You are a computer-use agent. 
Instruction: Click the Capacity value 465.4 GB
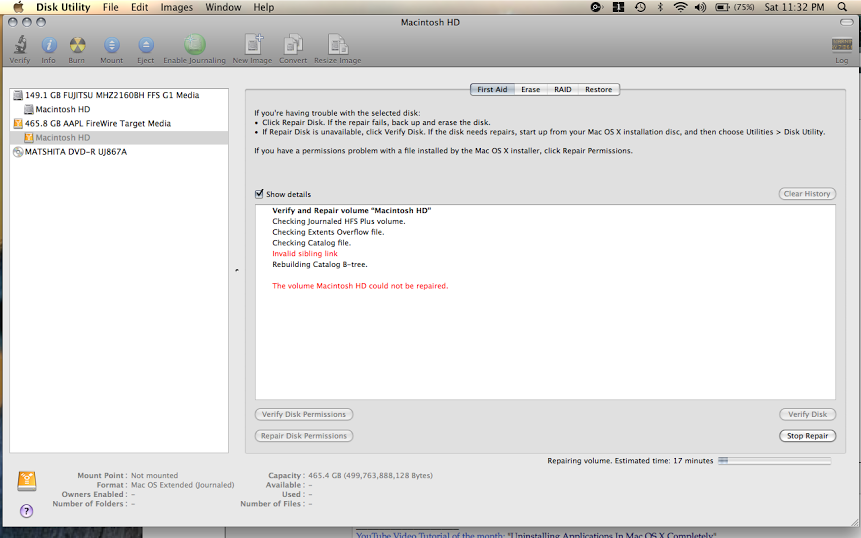coord(370,475)
